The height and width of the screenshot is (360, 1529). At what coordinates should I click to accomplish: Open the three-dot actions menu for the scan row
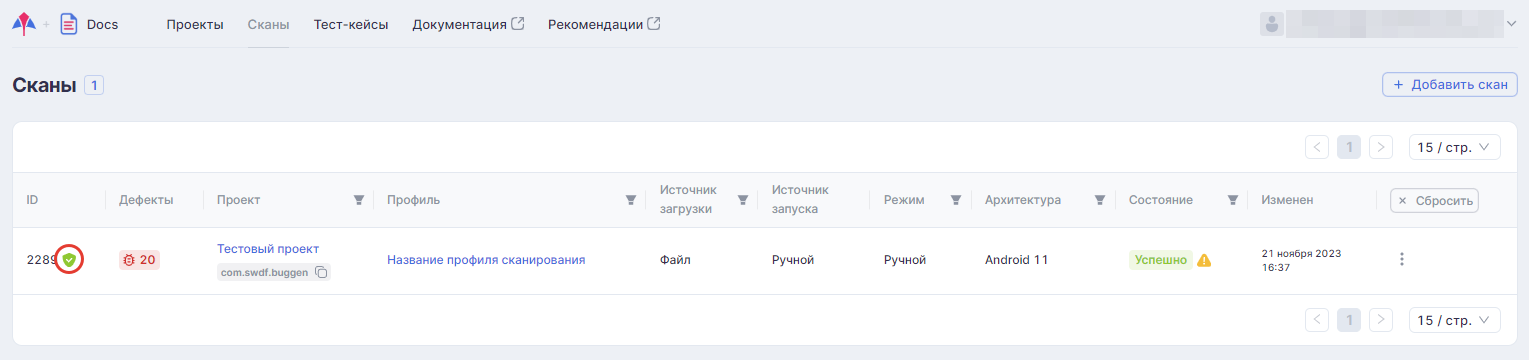pos(1402,260)
